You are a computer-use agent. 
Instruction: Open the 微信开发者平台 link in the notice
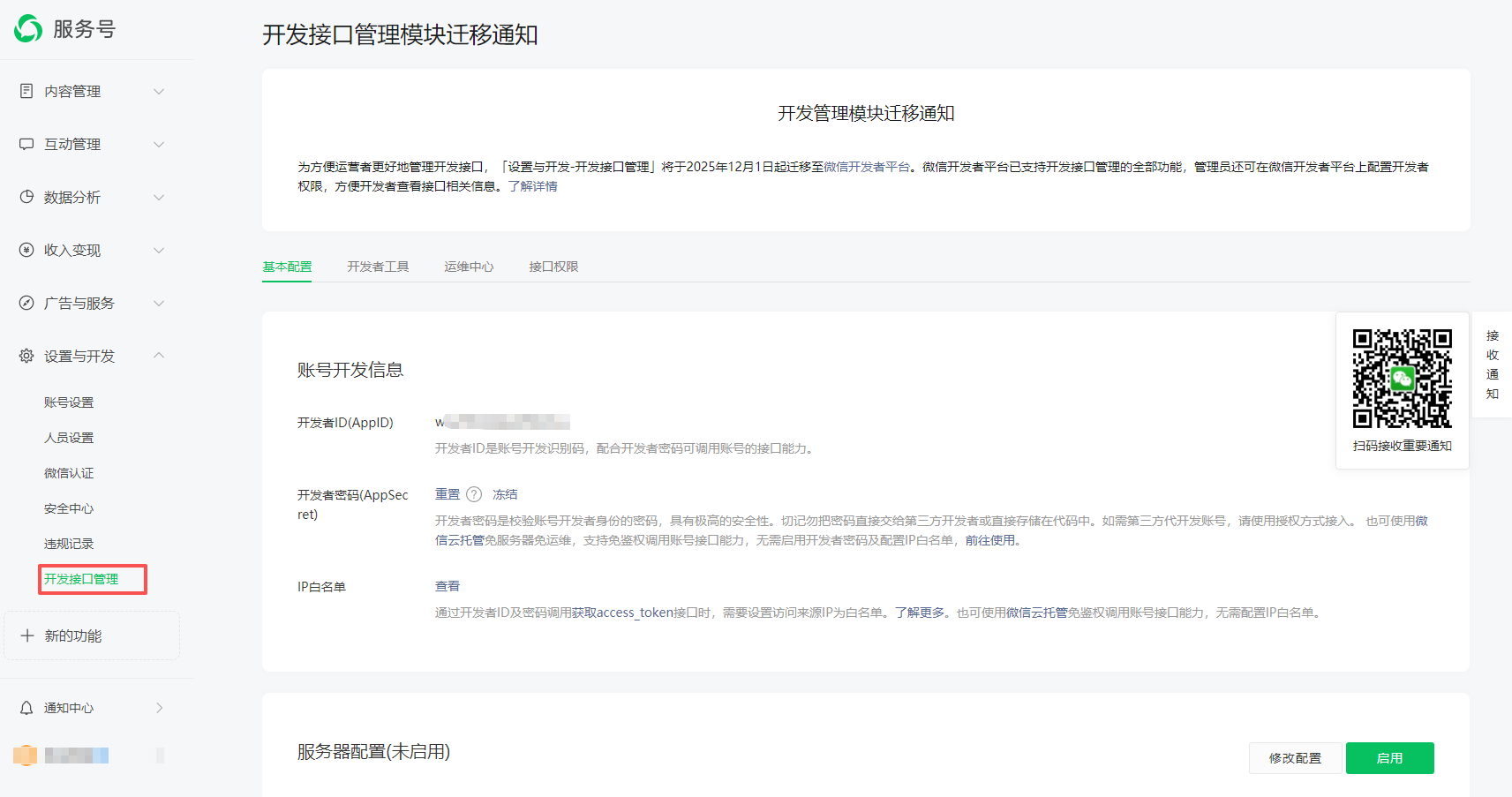coord(867,167)
